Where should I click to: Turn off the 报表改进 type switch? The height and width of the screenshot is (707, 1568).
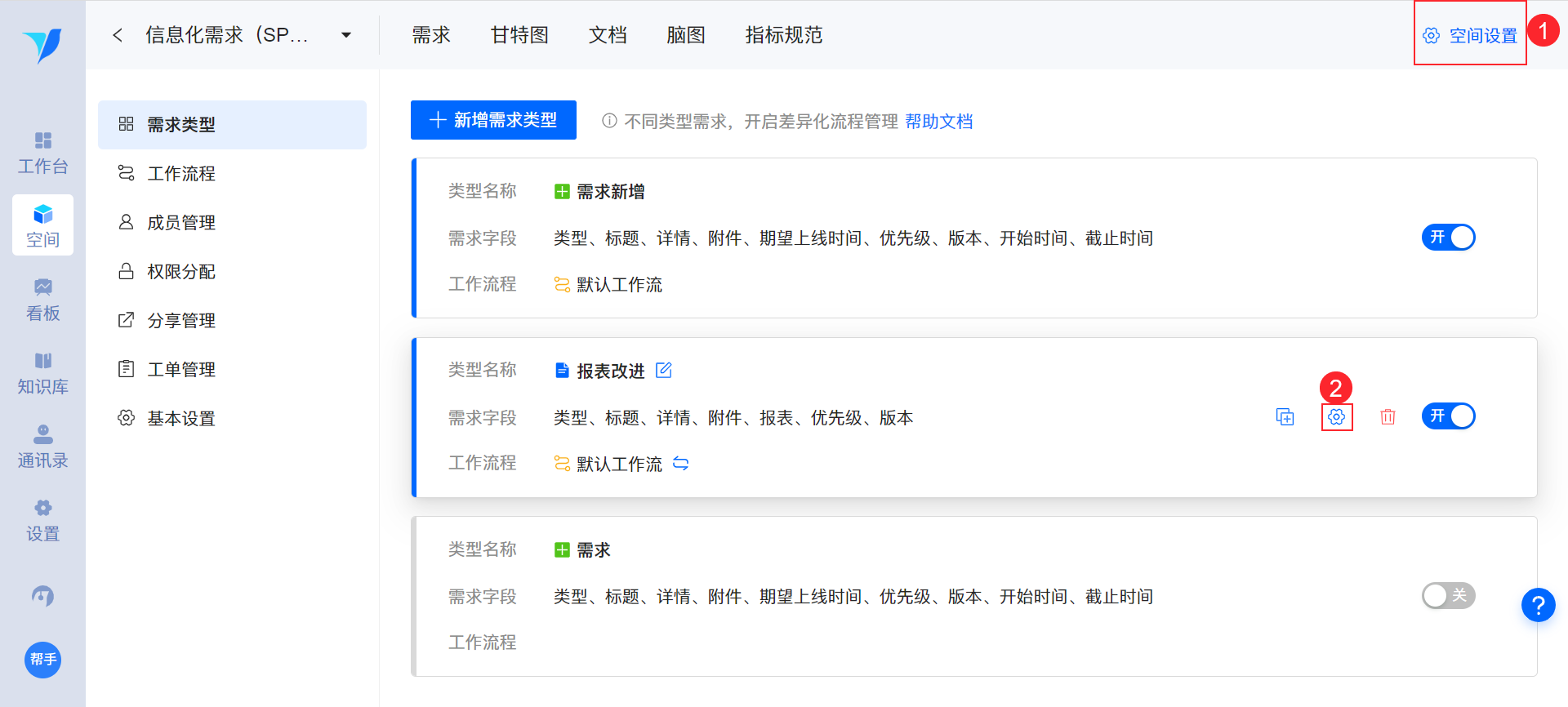pos(1448,416)
